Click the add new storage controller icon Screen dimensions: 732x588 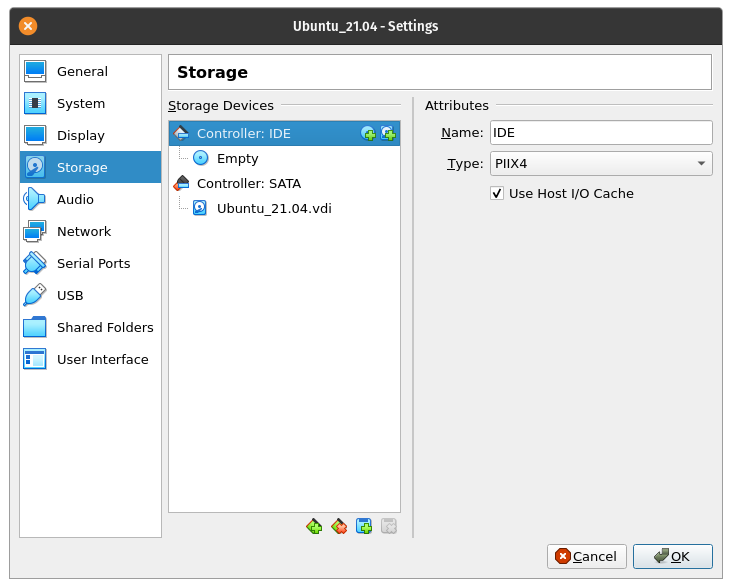pyautogui.click(x=314, y=526)
